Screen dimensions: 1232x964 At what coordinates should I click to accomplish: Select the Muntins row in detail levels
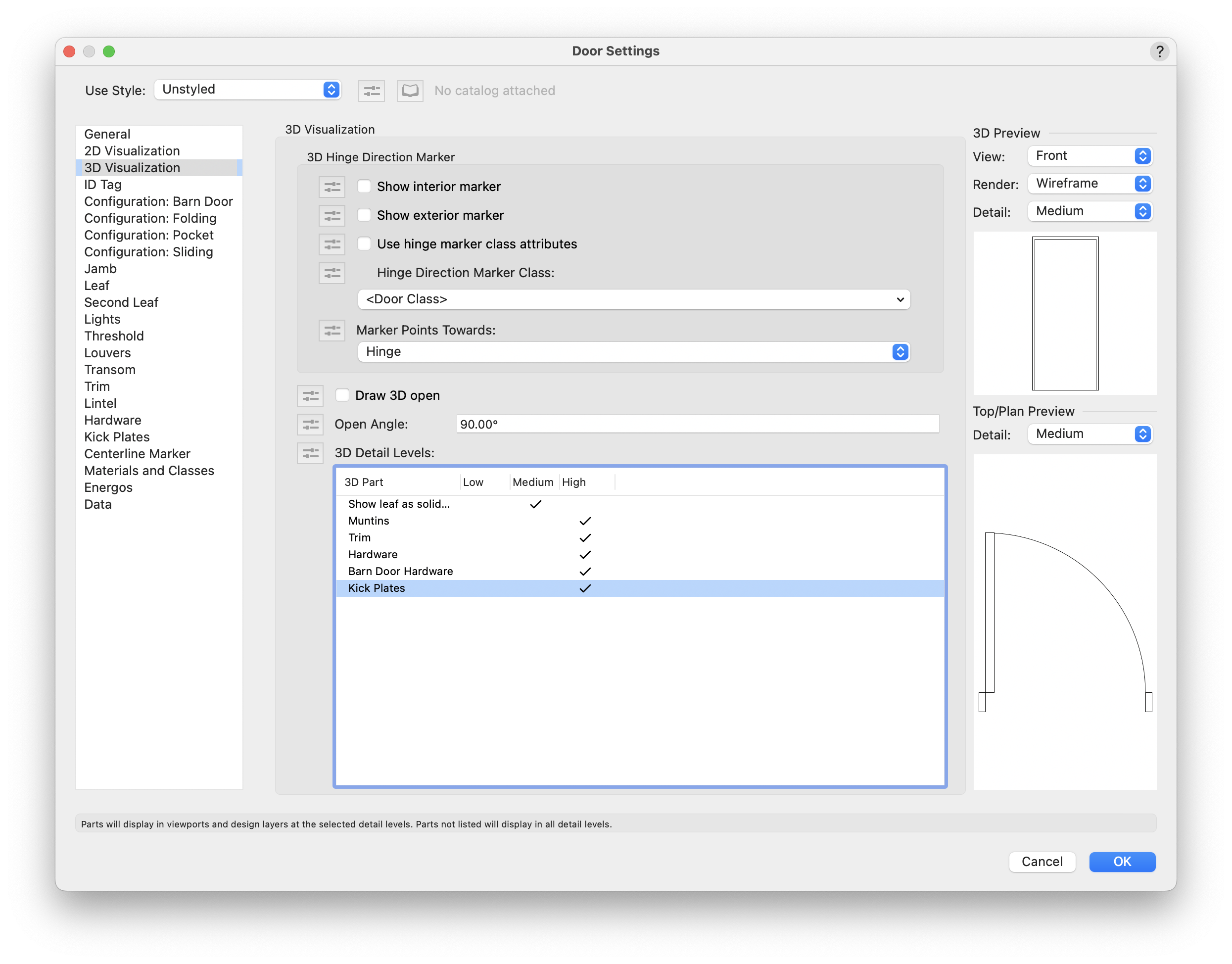coord(369,521)
